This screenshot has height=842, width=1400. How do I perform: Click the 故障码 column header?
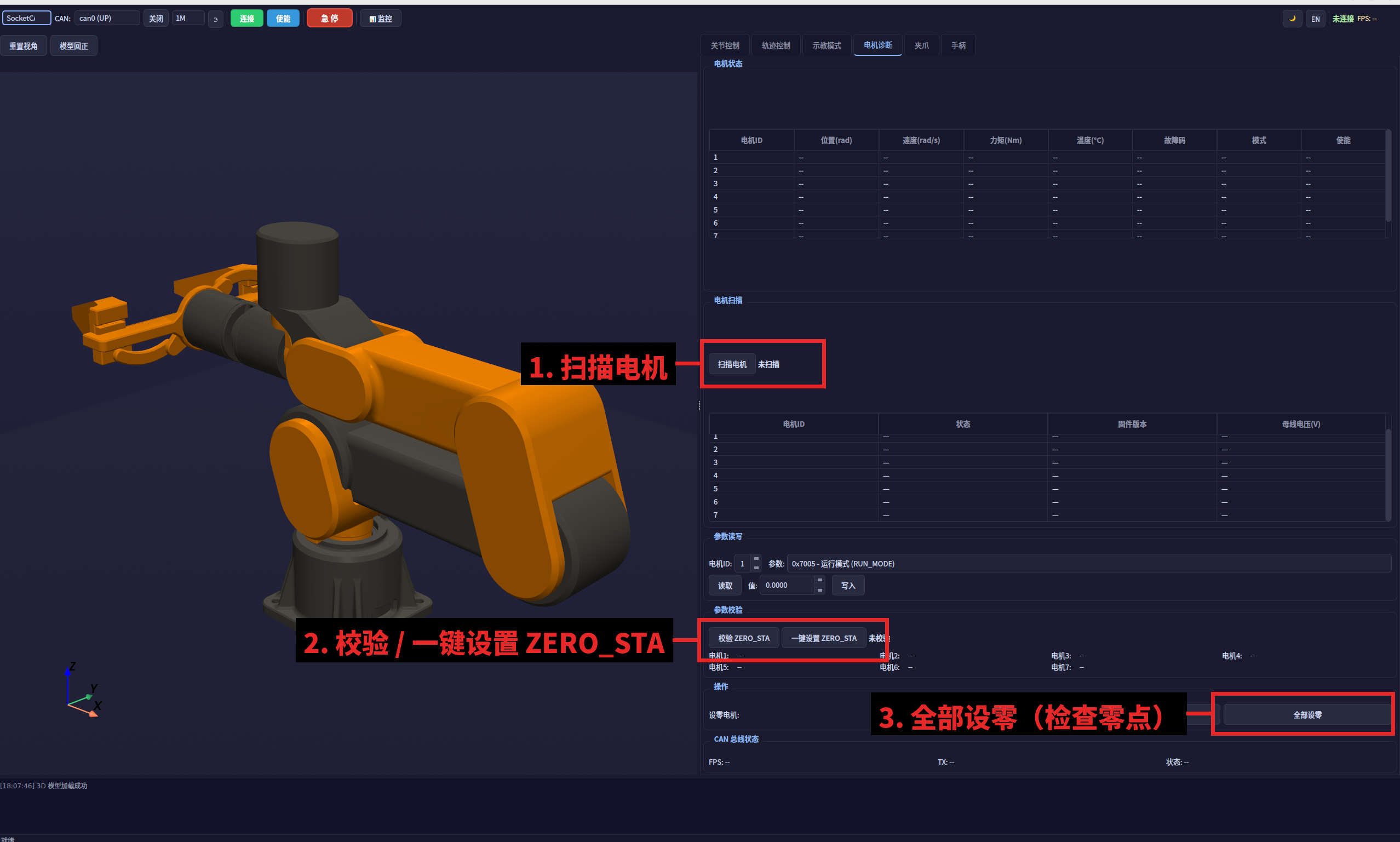coord(1175,140)
